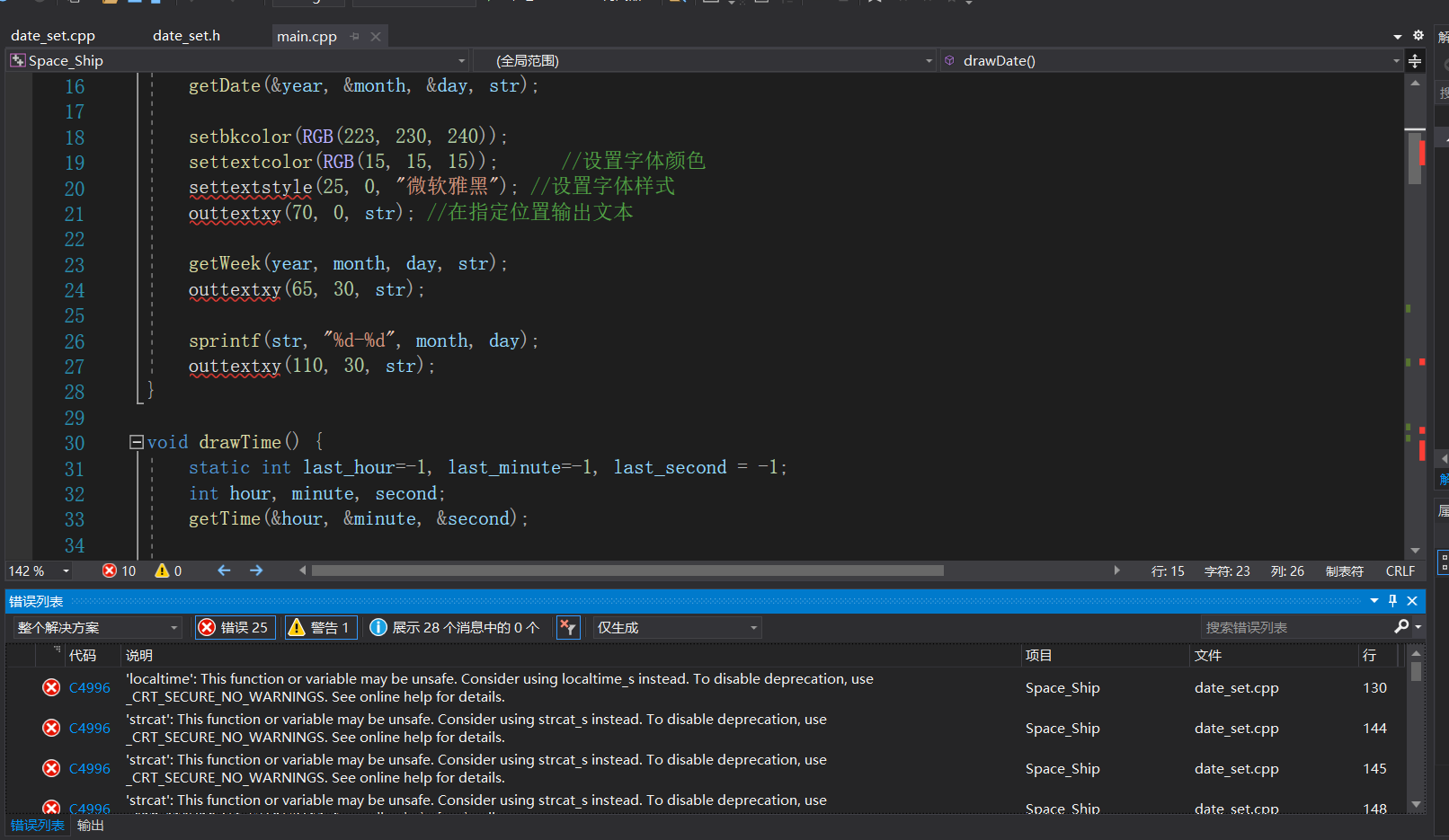The width and height of the screenshot is (1449, 840).
Task: Toggle the 错误 25 filter button
Action: (x=235, y=627)
